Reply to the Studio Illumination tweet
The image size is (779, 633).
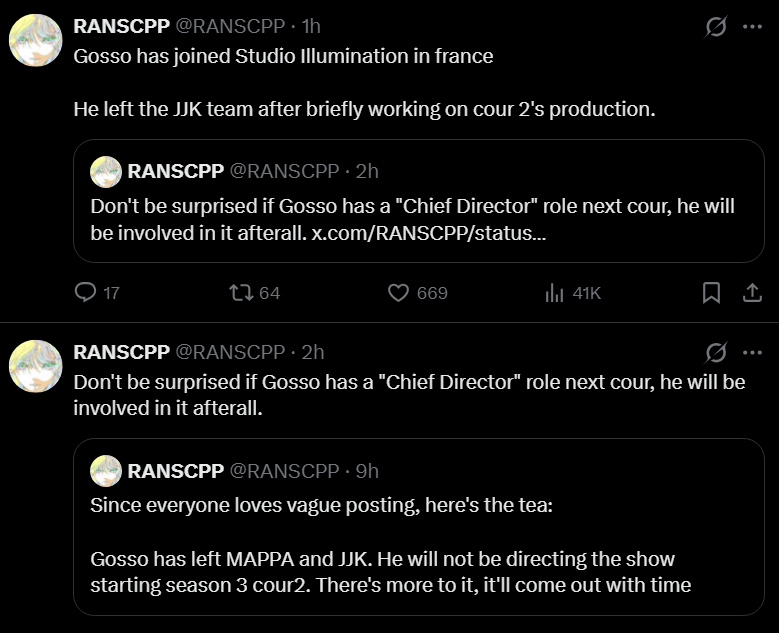(x=87, y=292)
